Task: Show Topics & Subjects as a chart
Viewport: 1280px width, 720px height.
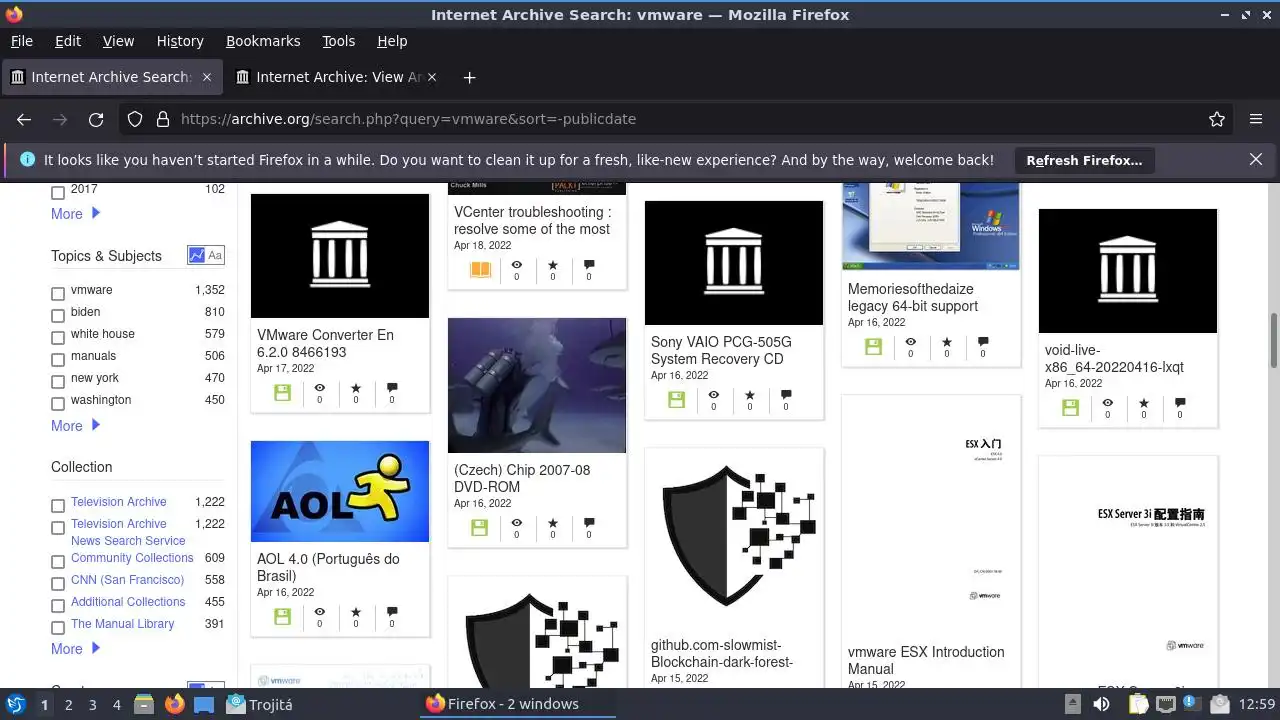Action: click(x=196, y=256)
